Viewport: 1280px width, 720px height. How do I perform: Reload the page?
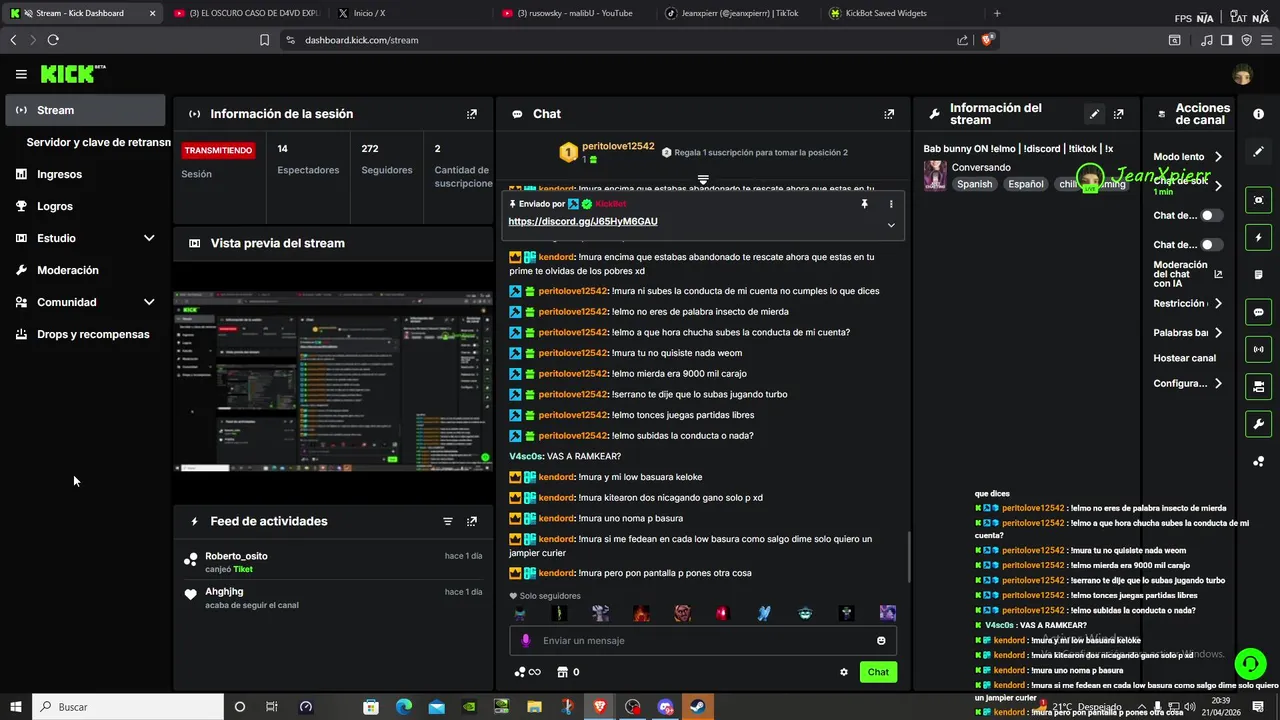(x=53, y=40)
